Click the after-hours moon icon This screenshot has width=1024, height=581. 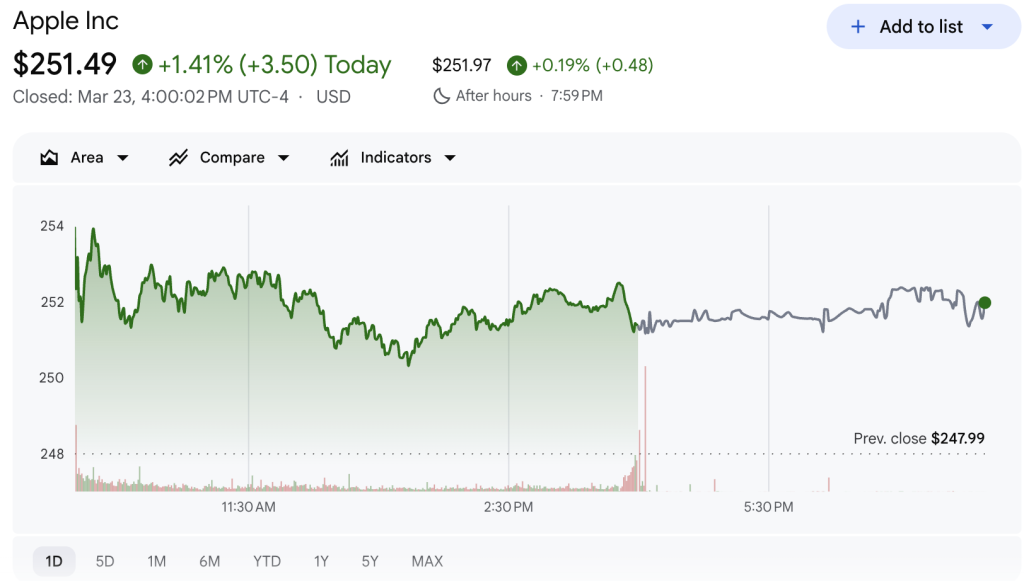pyautogui.click(x=441, y=96)
